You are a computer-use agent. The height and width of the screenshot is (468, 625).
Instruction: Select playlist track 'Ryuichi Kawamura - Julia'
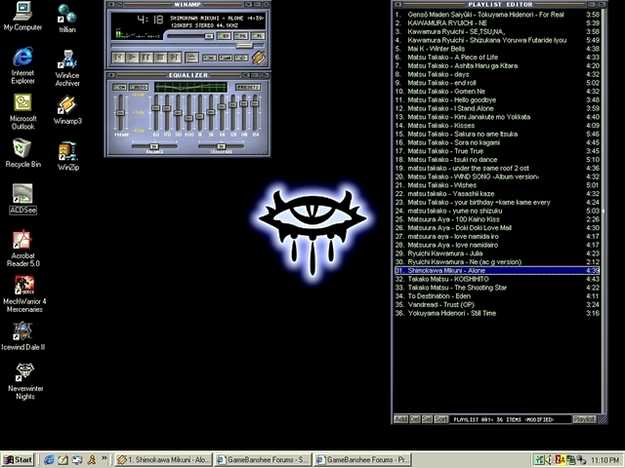[x=497, y=253]
